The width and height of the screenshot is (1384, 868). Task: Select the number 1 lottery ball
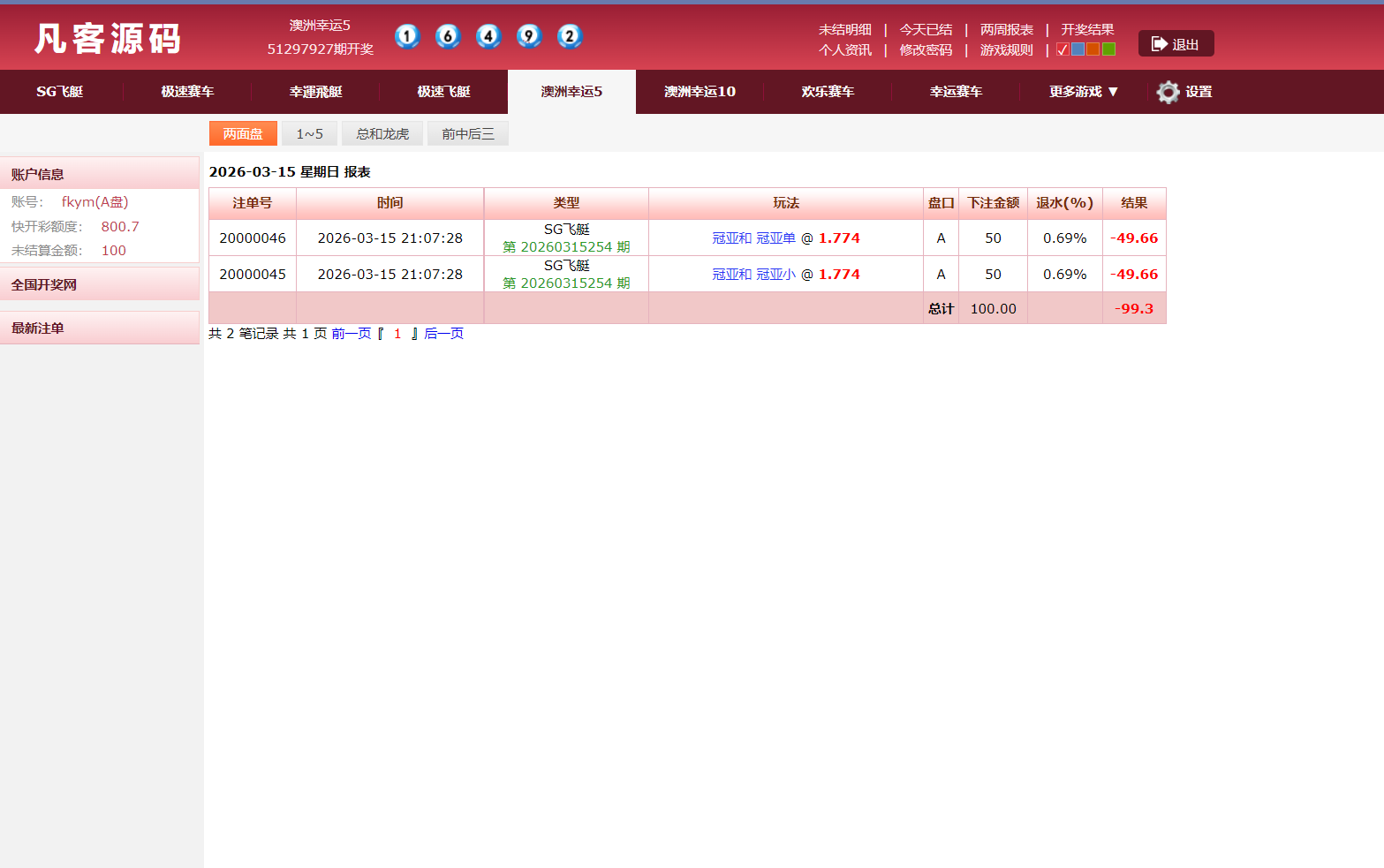tap(407, 36)
